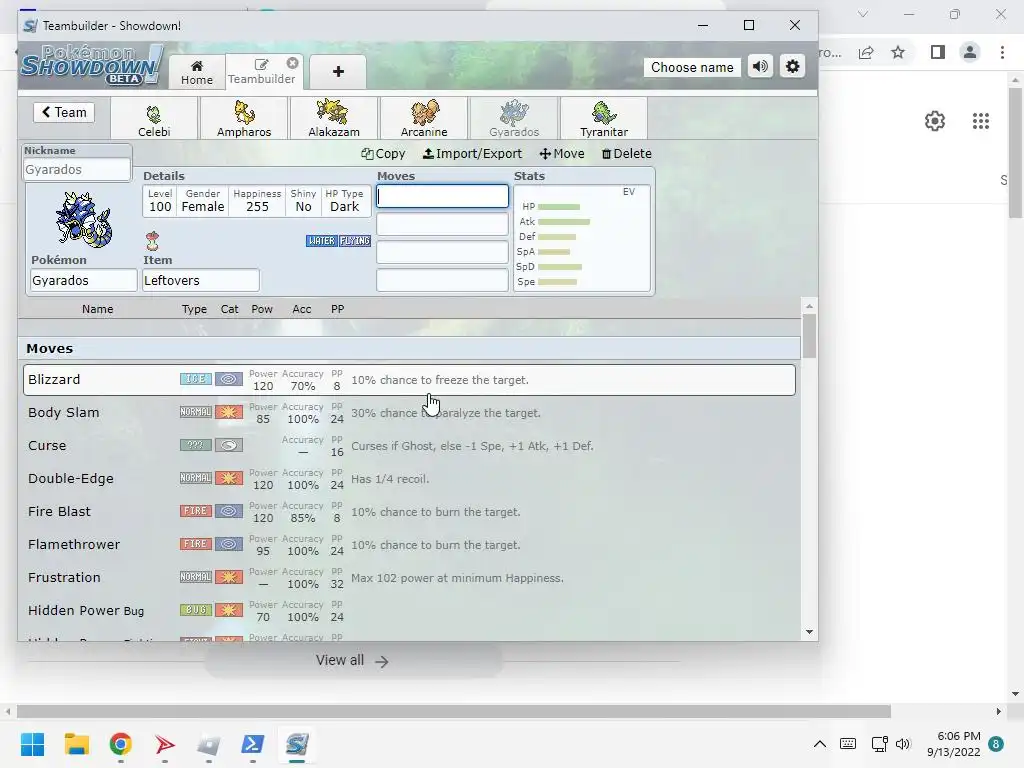Image resolution: width=1024 pixels, height=768 pixels.
Task: Click Blizzard's Ice type icon
Action: (x=196, y=379)
